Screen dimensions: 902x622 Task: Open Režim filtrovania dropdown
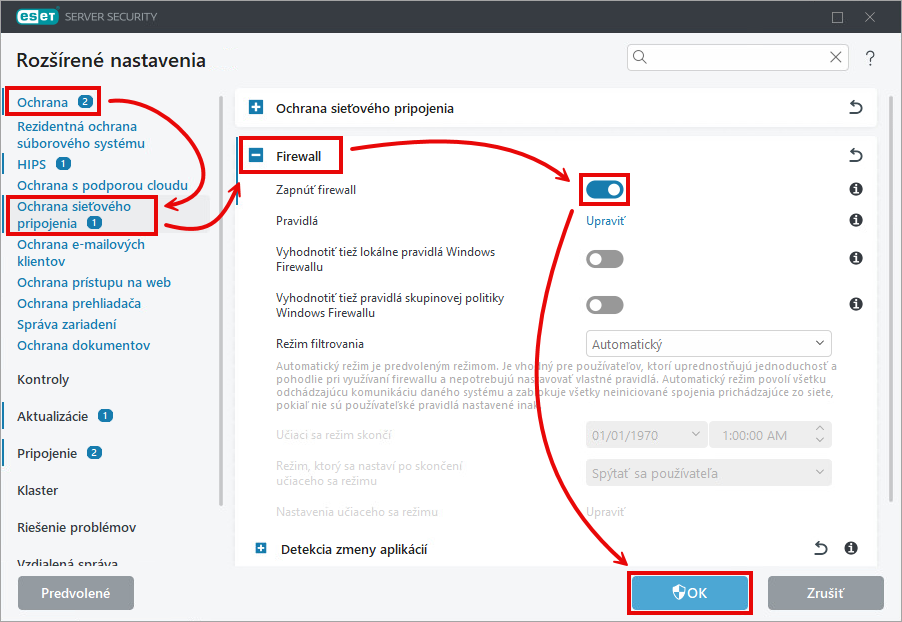(708, 344)
